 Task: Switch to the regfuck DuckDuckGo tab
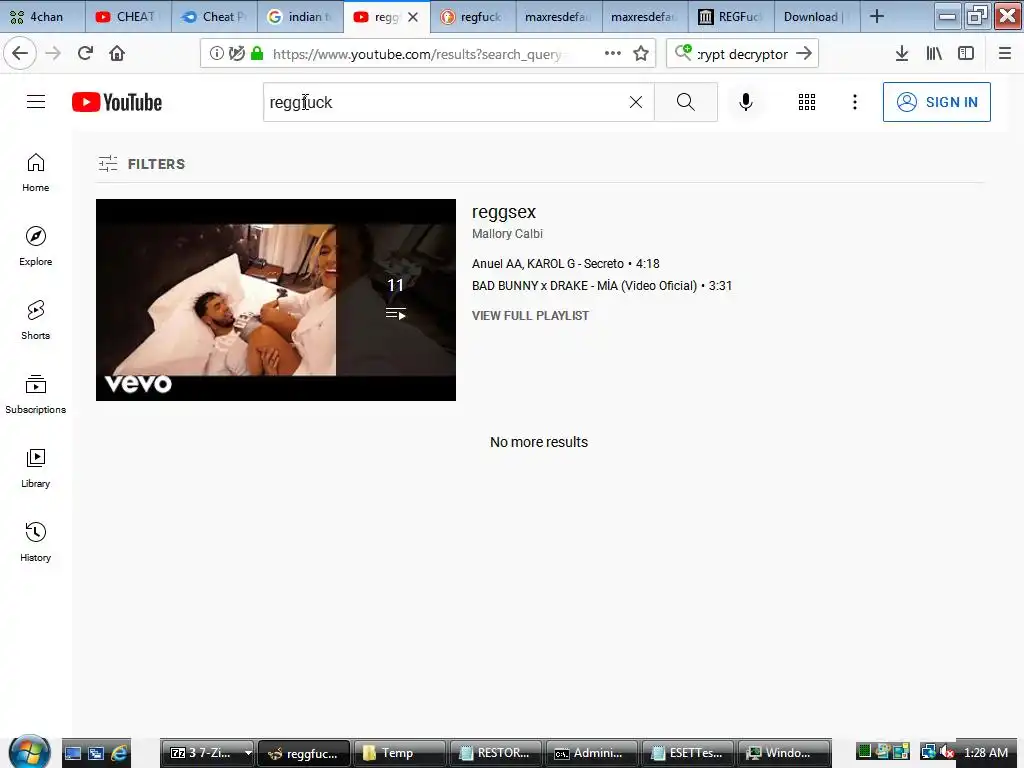click(473, 17)
